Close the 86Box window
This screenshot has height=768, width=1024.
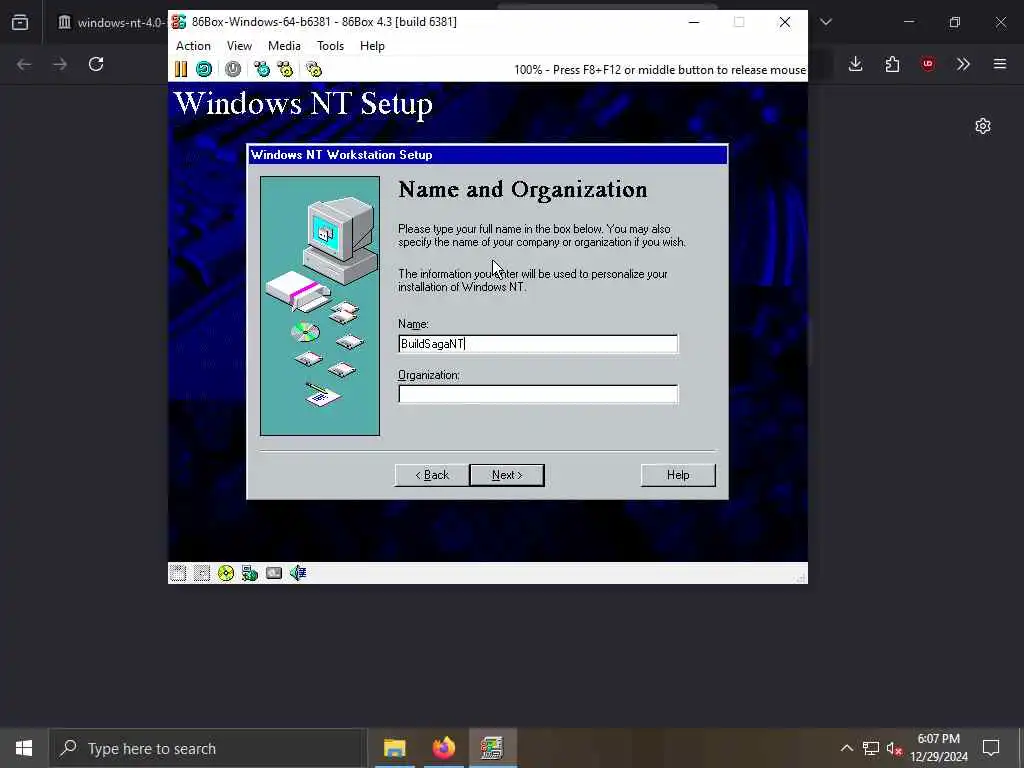tap(785, 22)
